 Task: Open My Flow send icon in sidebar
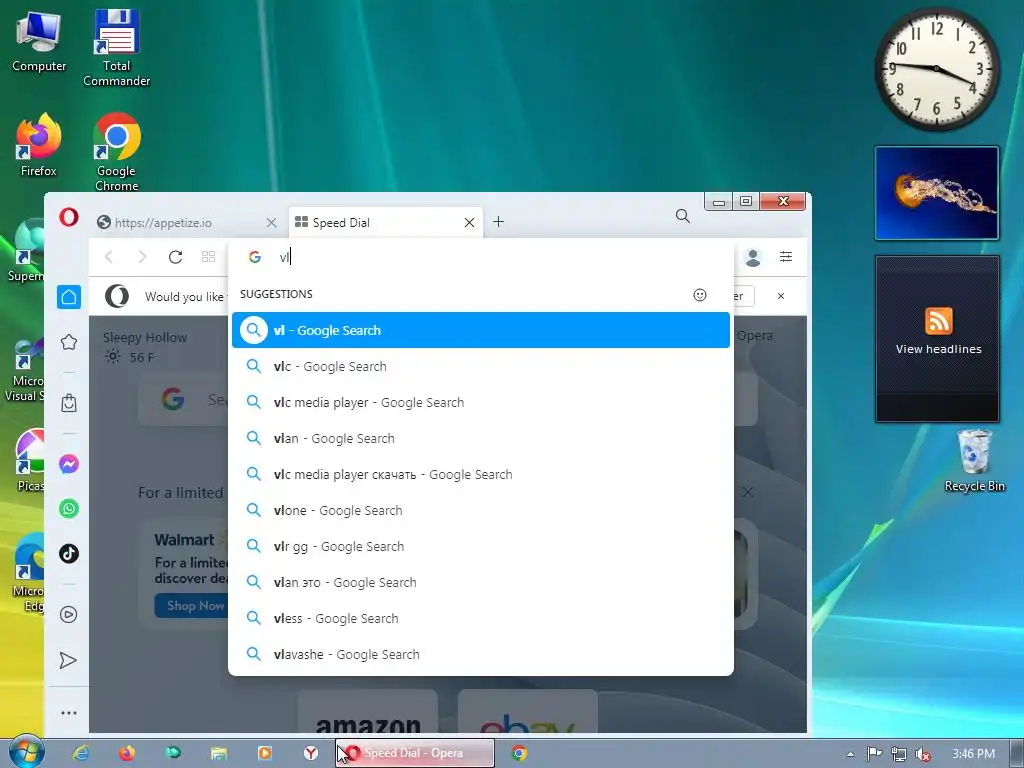pos(68,660)
